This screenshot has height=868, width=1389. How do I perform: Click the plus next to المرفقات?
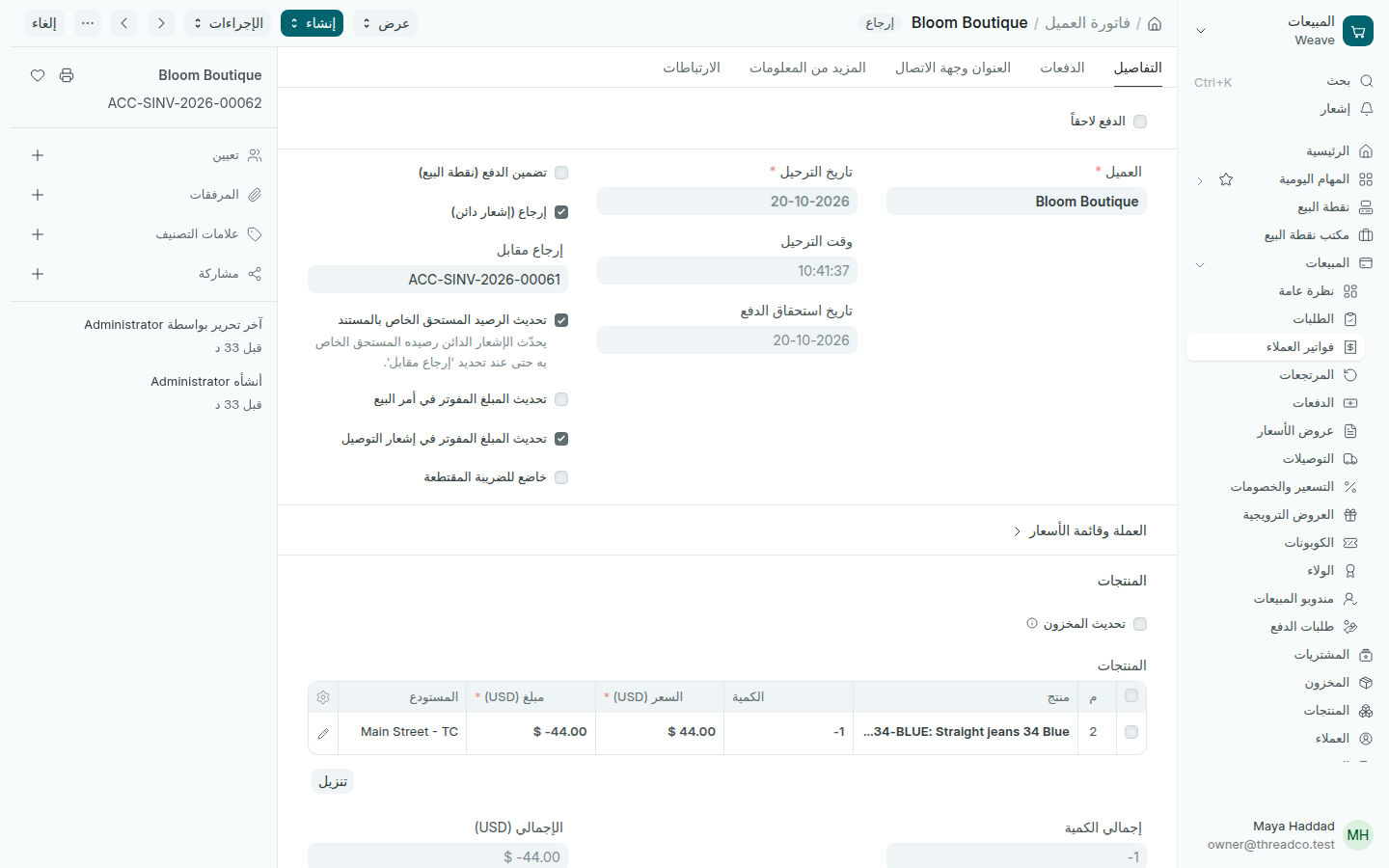(38, 195)
